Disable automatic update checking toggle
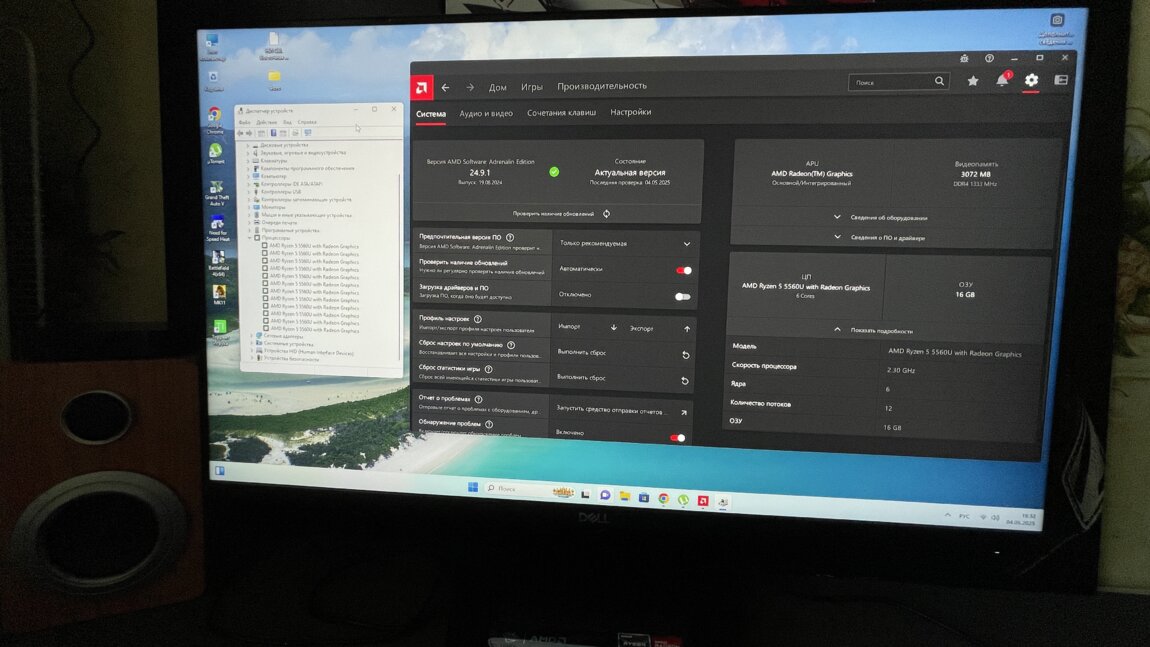This screenshot has height=647, width=1150. click(683, 270)
